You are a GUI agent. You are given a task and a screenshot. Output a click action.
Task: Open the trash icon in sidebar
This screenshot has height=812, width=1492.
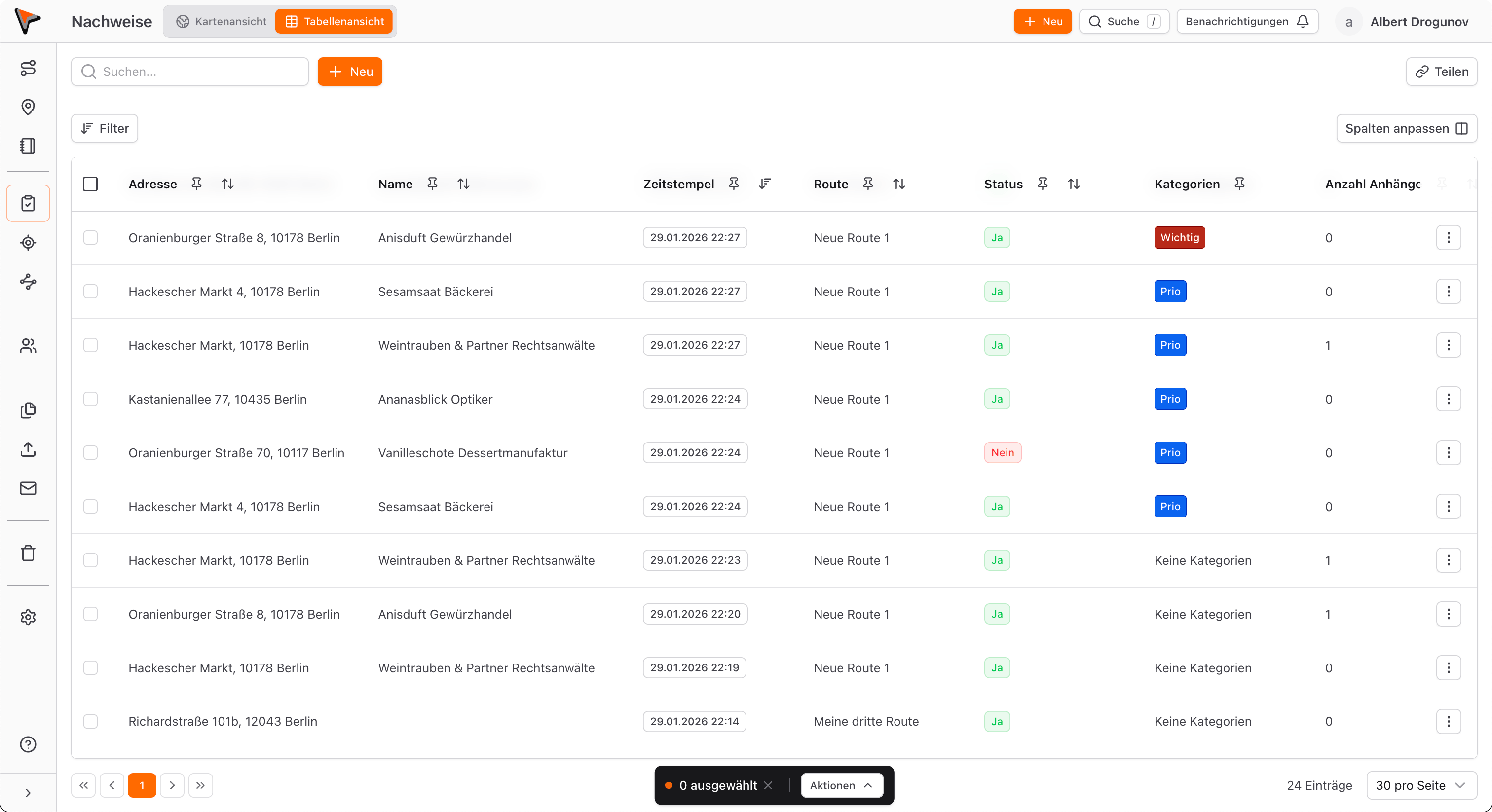[28, 553]
